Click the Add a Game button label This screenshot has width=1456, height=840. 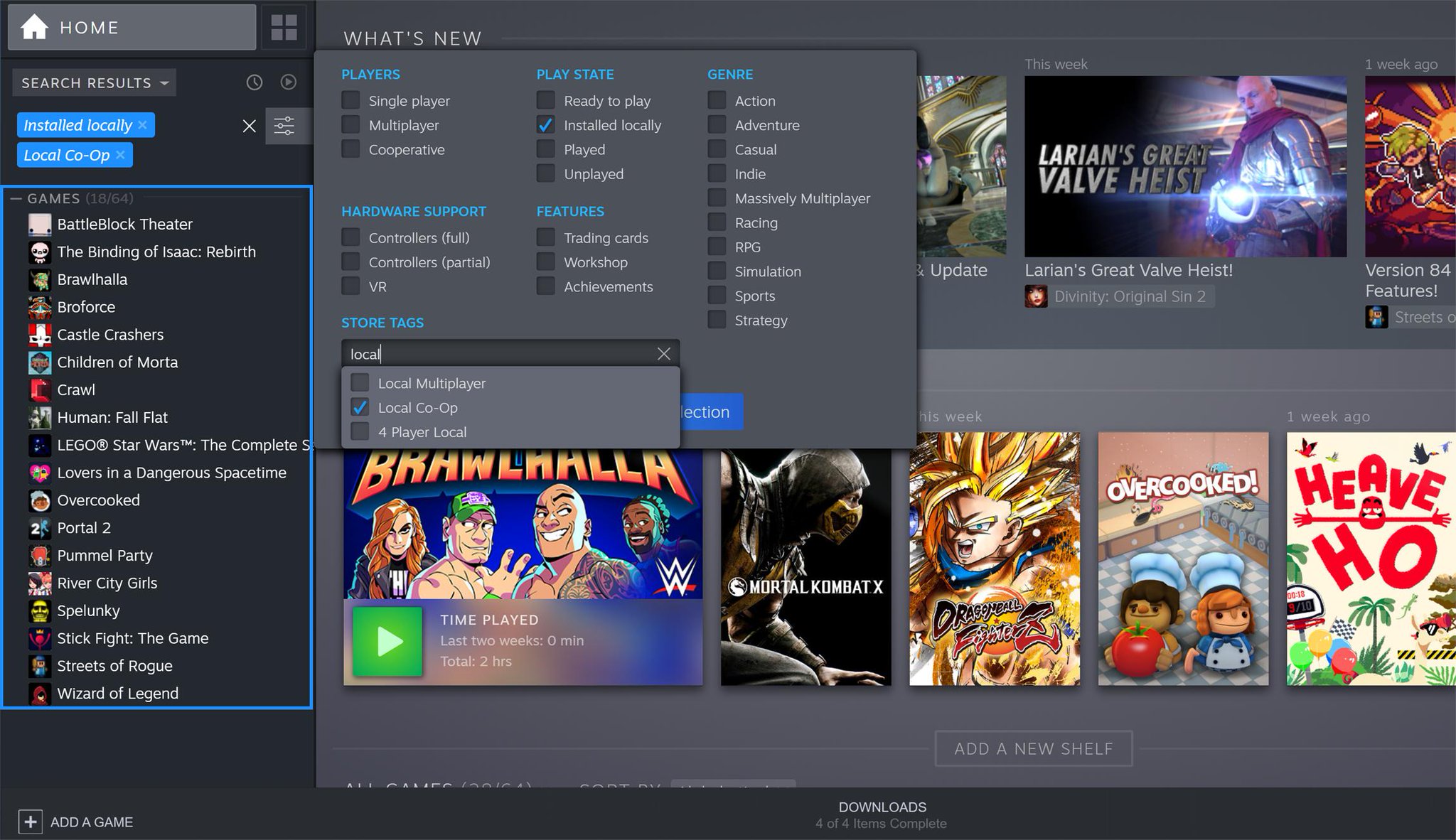[92, 822]
